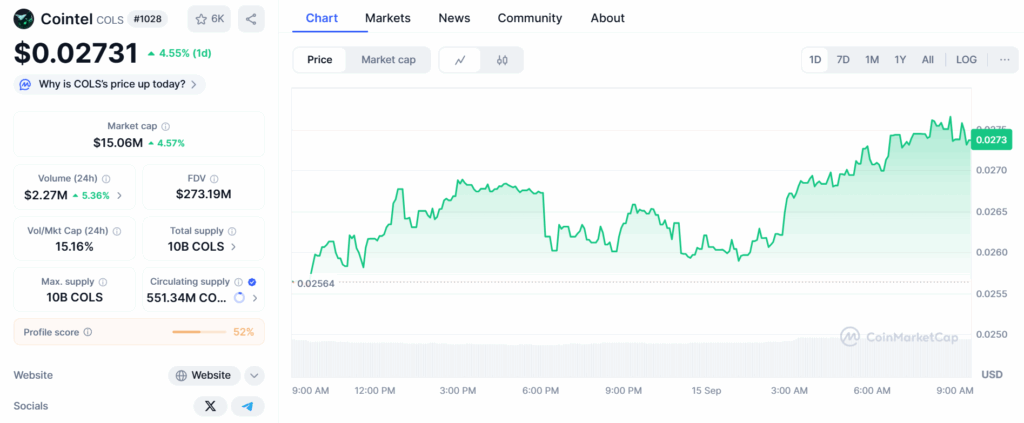Click the Cointel coin logo
This screenshot has width=1024, height=423.
(x=24, y=19)
